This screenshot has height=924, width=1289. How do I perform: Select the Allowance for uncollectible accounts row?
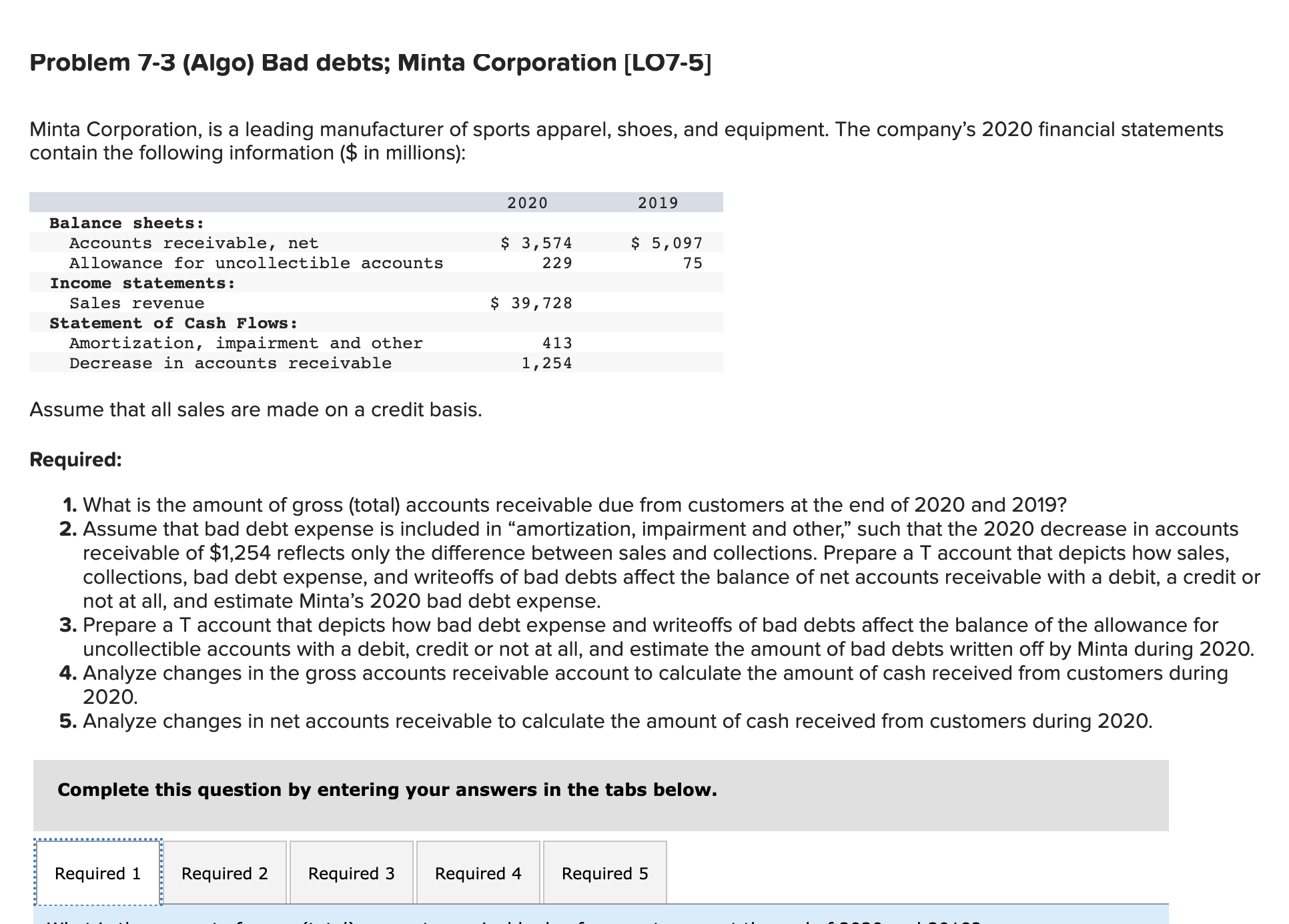255,263
